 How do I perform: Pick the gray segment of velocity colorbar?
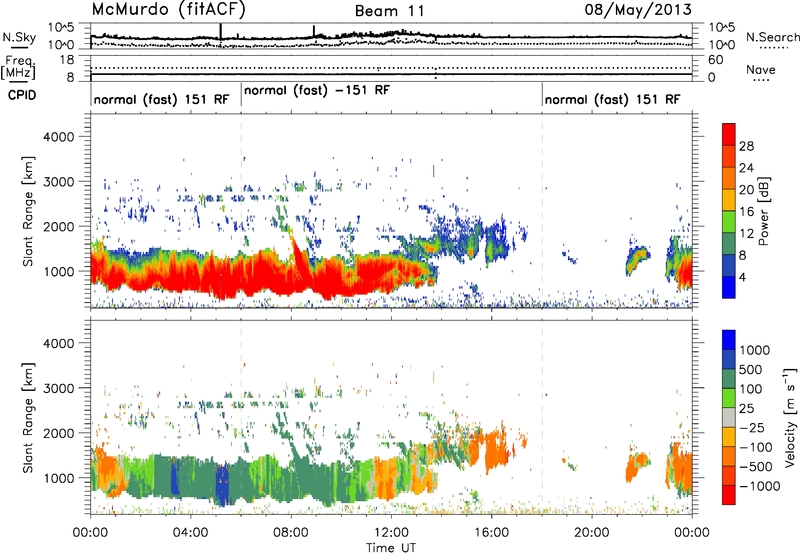point(729,417)
